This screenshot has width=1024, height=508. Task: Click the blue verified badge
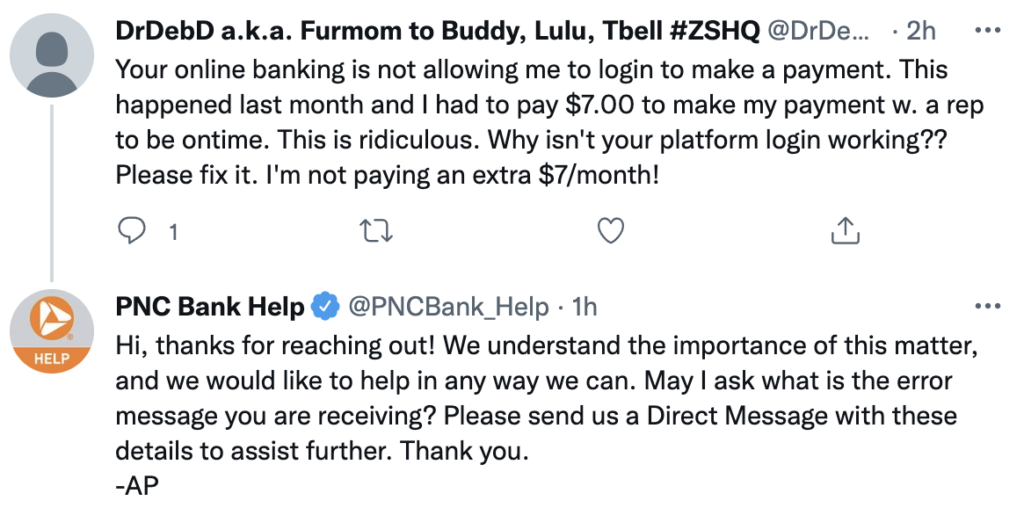click(324, 306)
